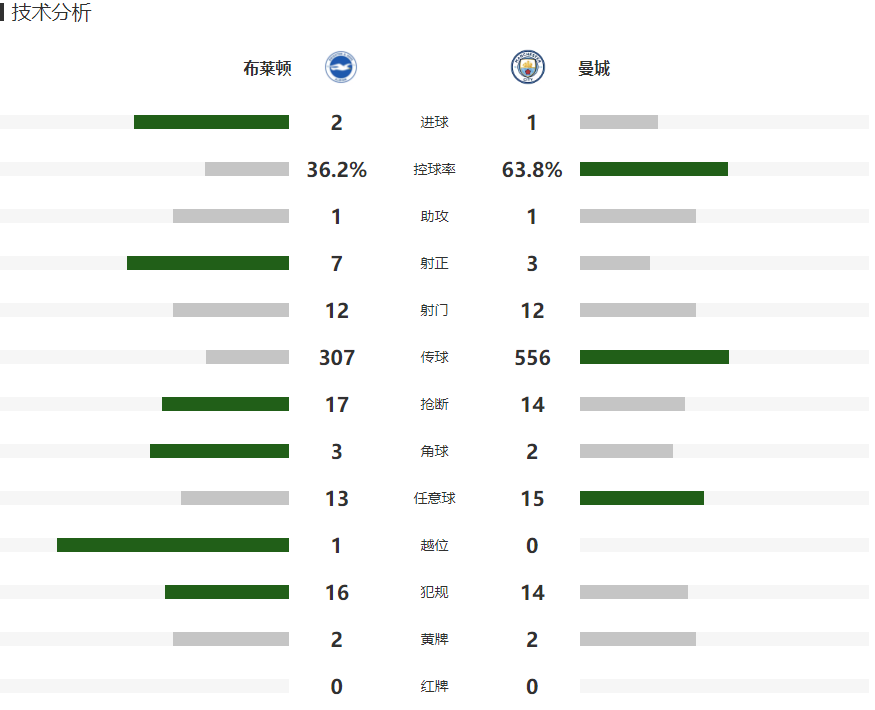Open the 曼城 team name link
Screen dimensions: 875x710
tap(594, 68)
